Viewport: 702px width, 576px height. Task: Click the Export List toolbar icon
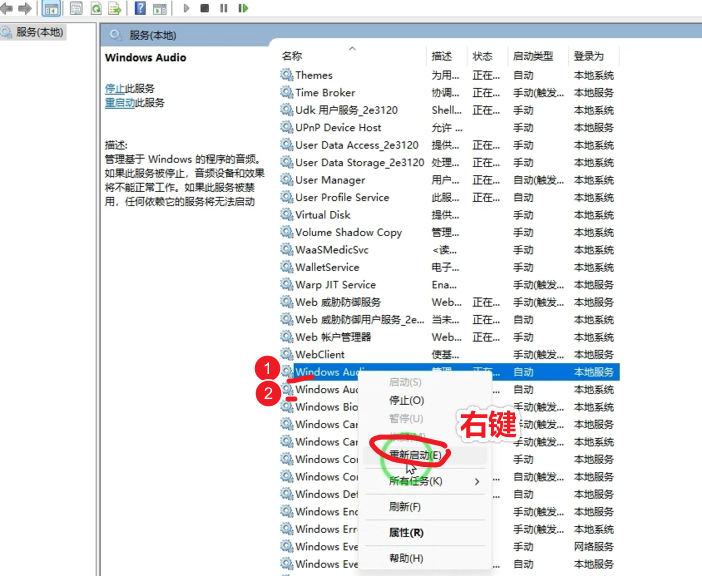point(115,8)
